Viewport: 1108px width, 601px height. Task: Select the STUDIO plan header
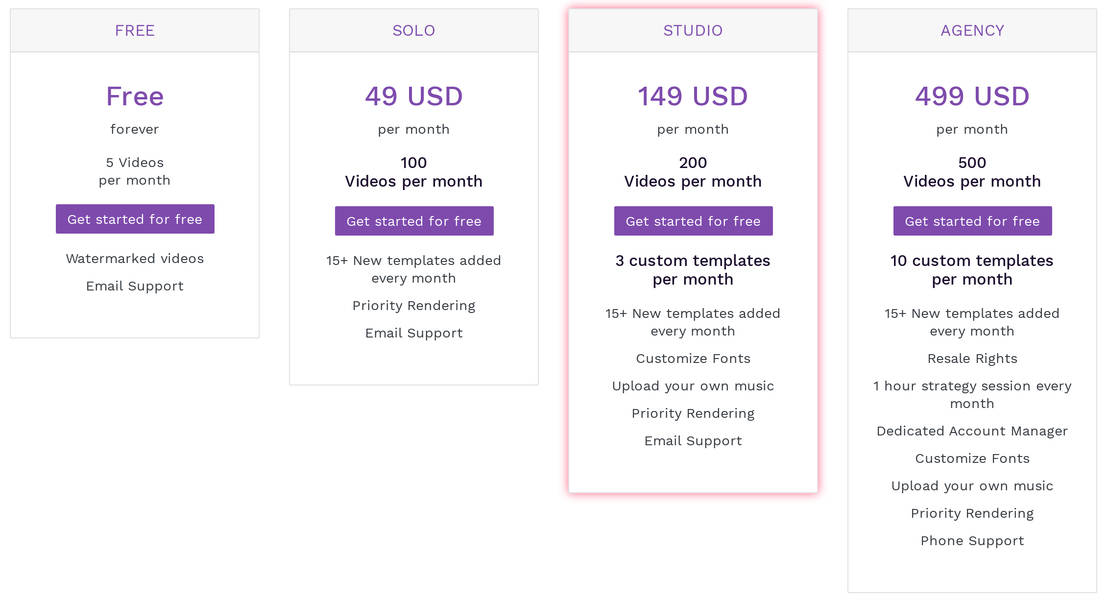(693, 30)
